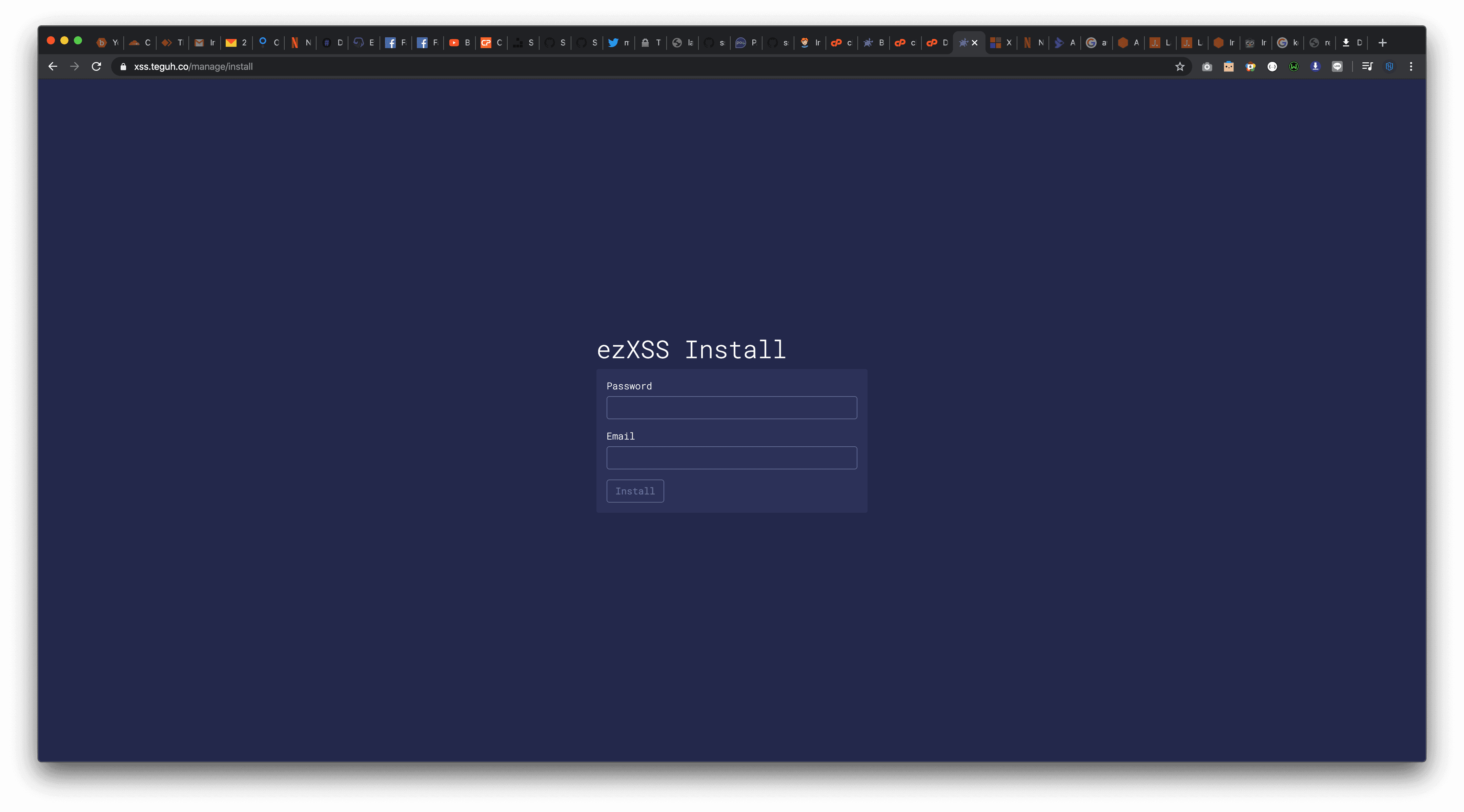Click the site padlock security icon
This screenshot has width=1464, height=812.
tap(123, 66)
